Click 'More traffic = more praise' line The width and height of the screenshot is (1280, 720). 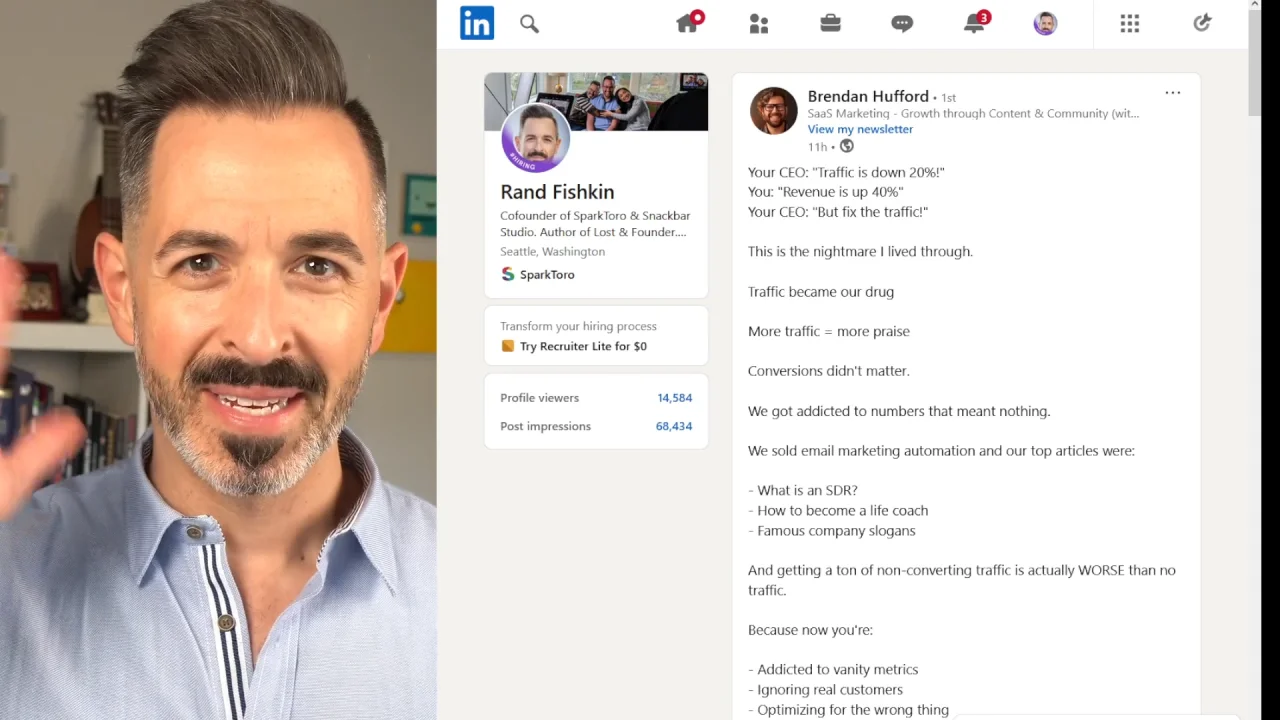pyautogui.click(x=829, y=331)
